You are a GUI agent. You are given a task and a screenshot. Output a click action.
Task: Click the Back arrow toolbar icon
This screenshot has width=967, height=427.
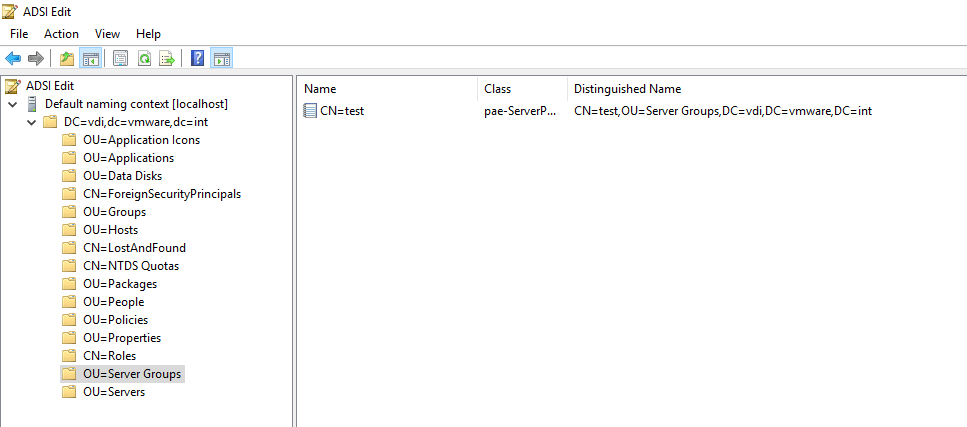click(13, 59)
